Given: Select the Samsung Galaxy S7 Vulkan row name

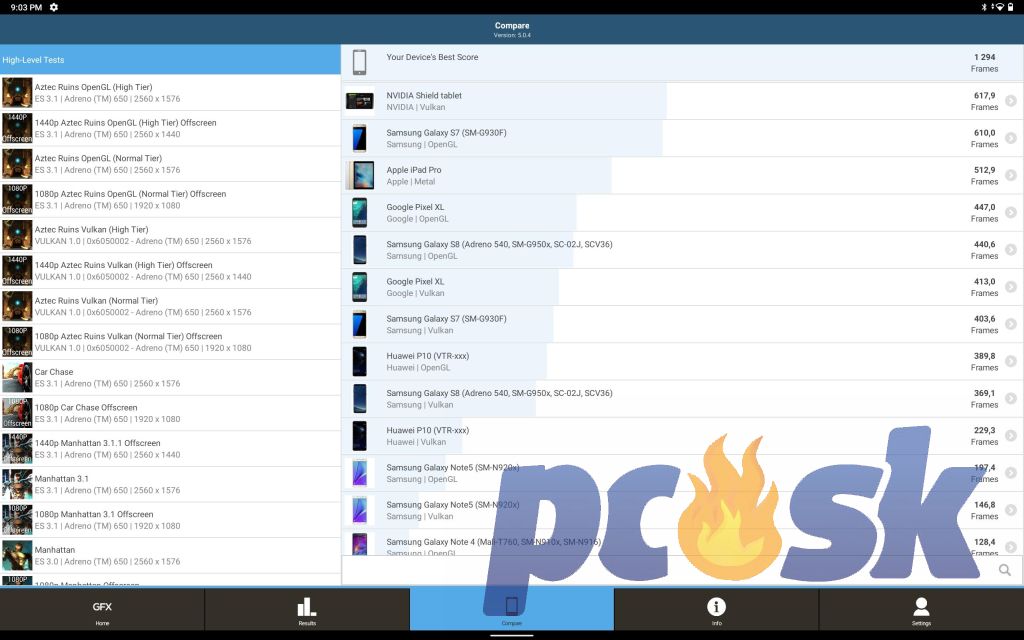Looking at the screenshot, I should point(446,319).
